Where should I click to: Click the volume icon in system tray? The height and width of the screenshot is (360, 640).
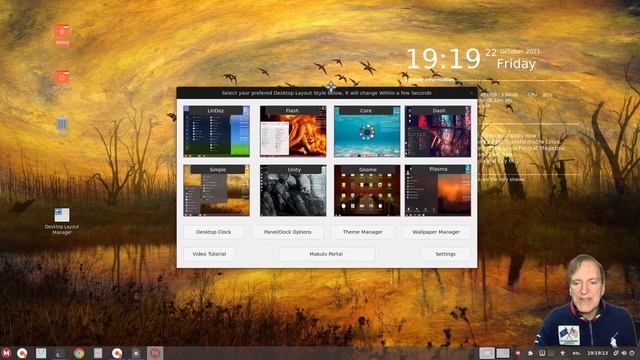[x=624, y=353]
